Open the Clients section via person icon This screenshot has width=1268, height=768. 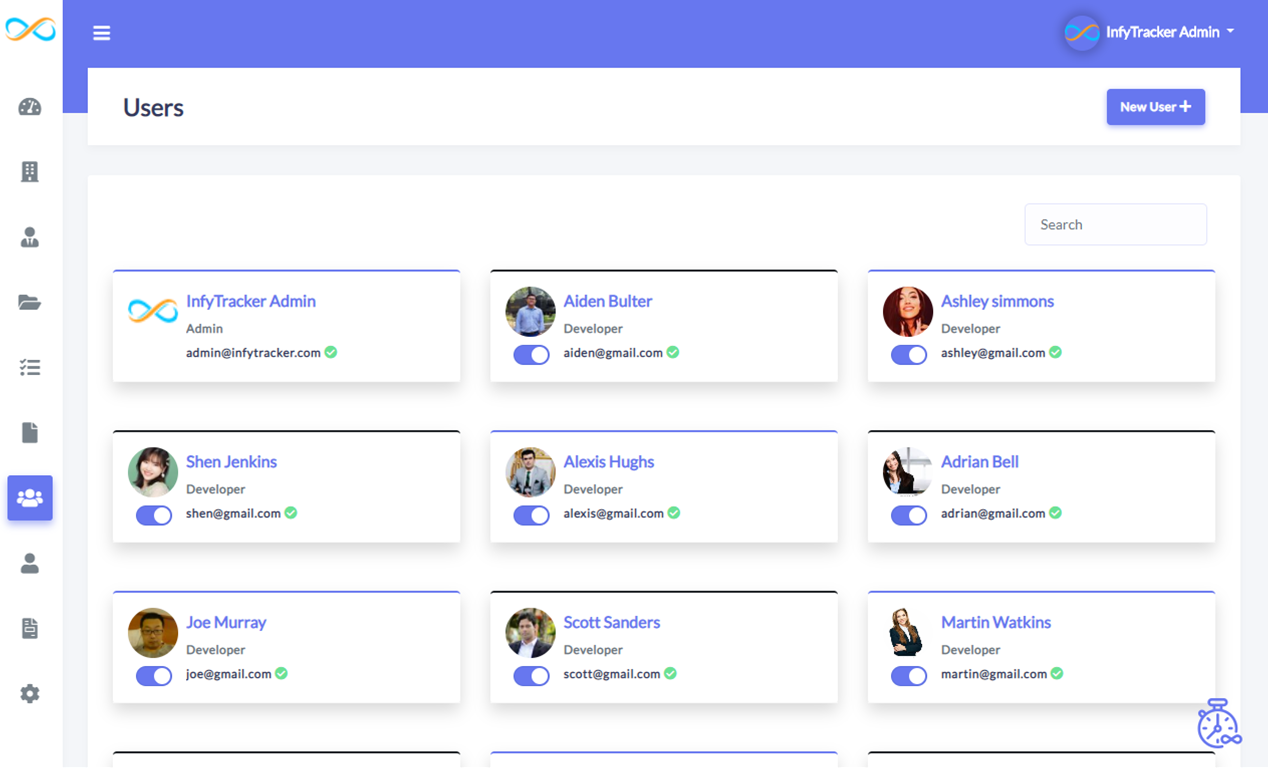pyautogui.click(x=30, y=237)
